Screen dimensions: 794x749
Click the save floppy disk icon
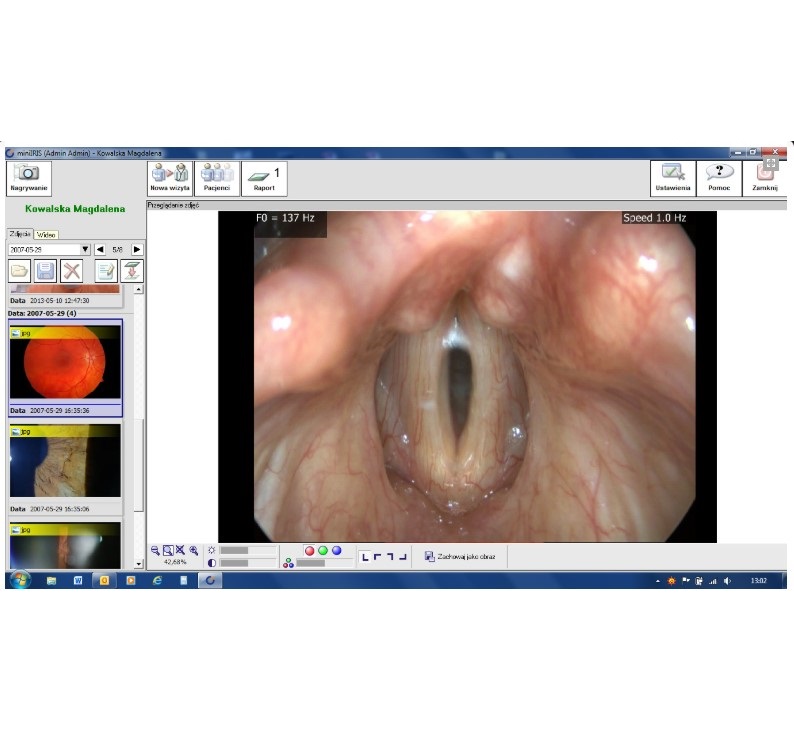(x=45, y=270)
